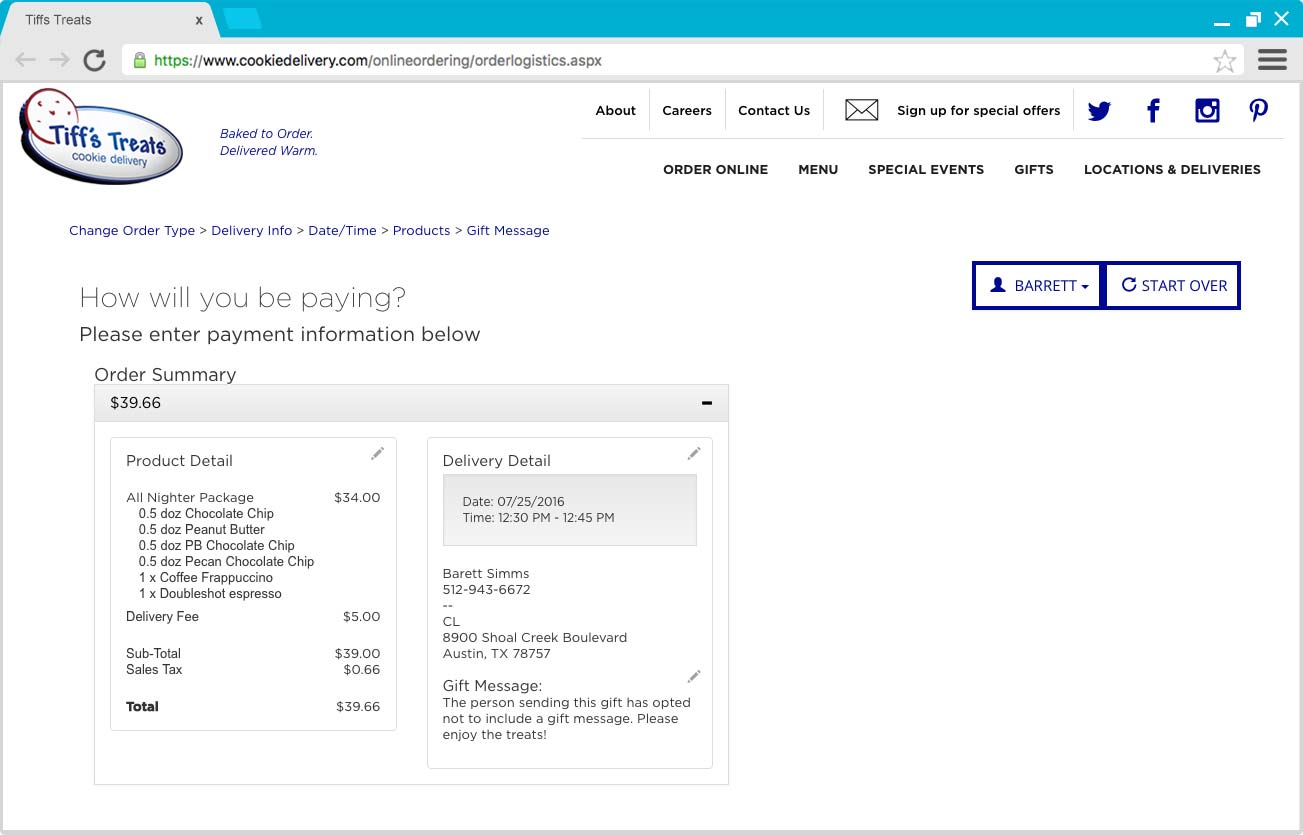Open the BARRETT account dropdown
Image resolution: width=1303 pixels, height=835 pixels.
pyautogui.click(x=1038, y=286)
